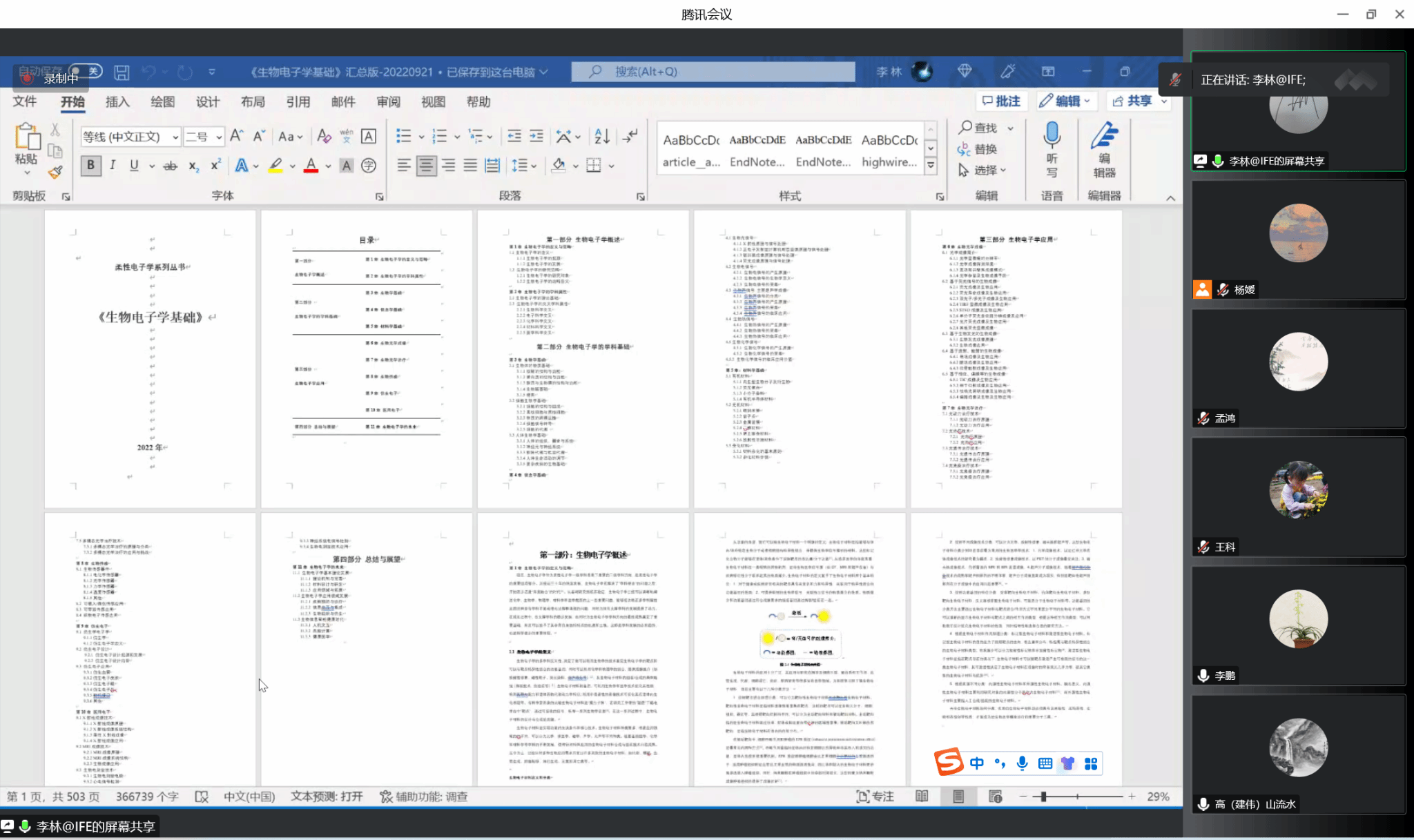
Task: Click the Dictate microphone icon
Action: click(1052, 135)
